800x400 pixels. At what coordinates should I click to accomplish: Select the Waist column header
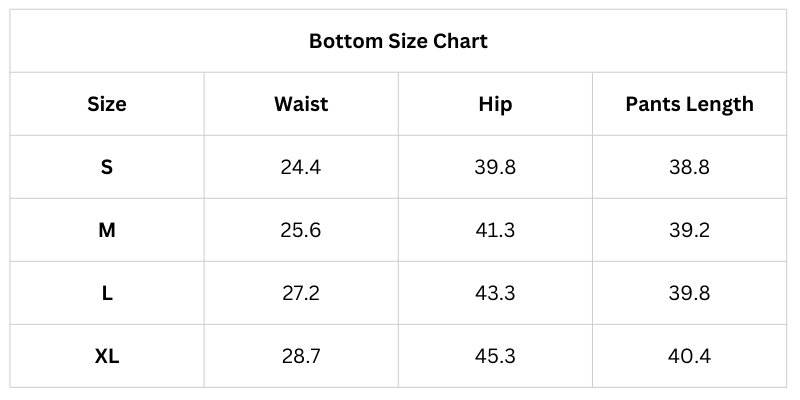click(301, 104)
